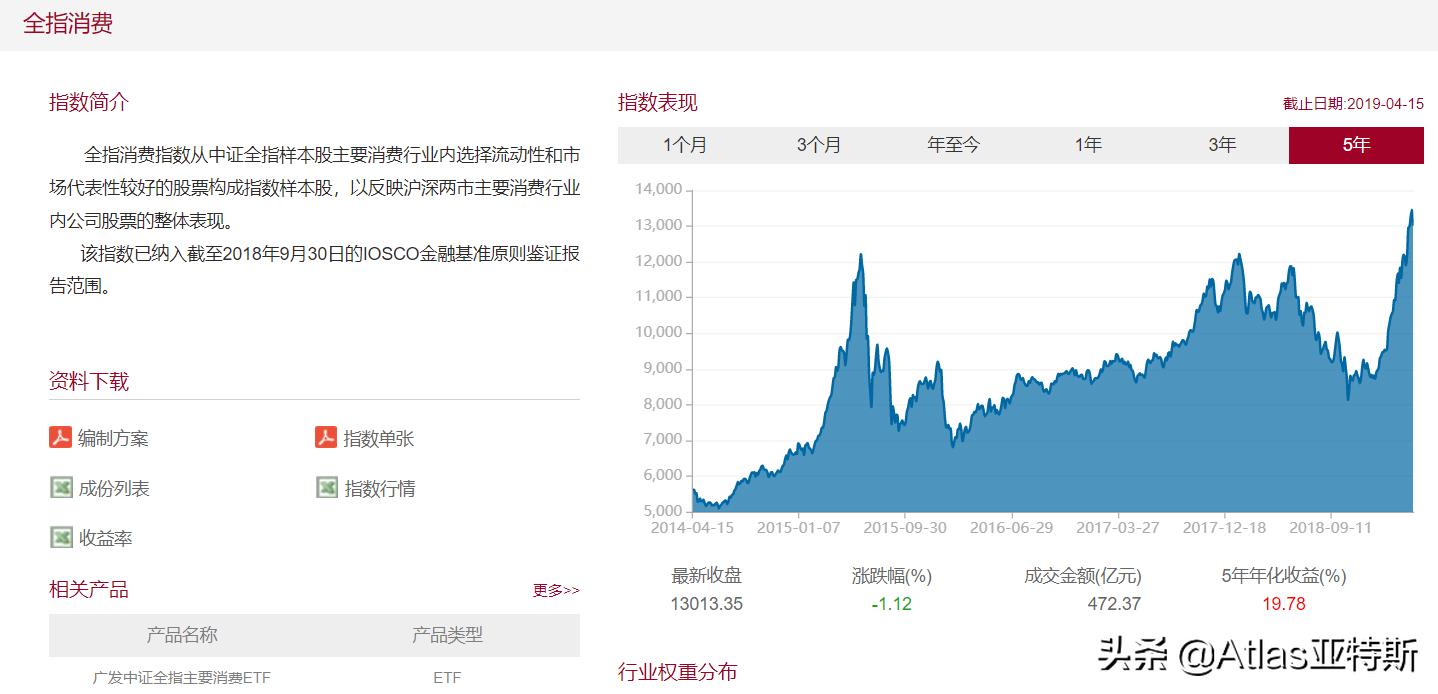Select the 3个月 period option
The height and width of the screenshot is (694, 1438).
tap(820, 144)
